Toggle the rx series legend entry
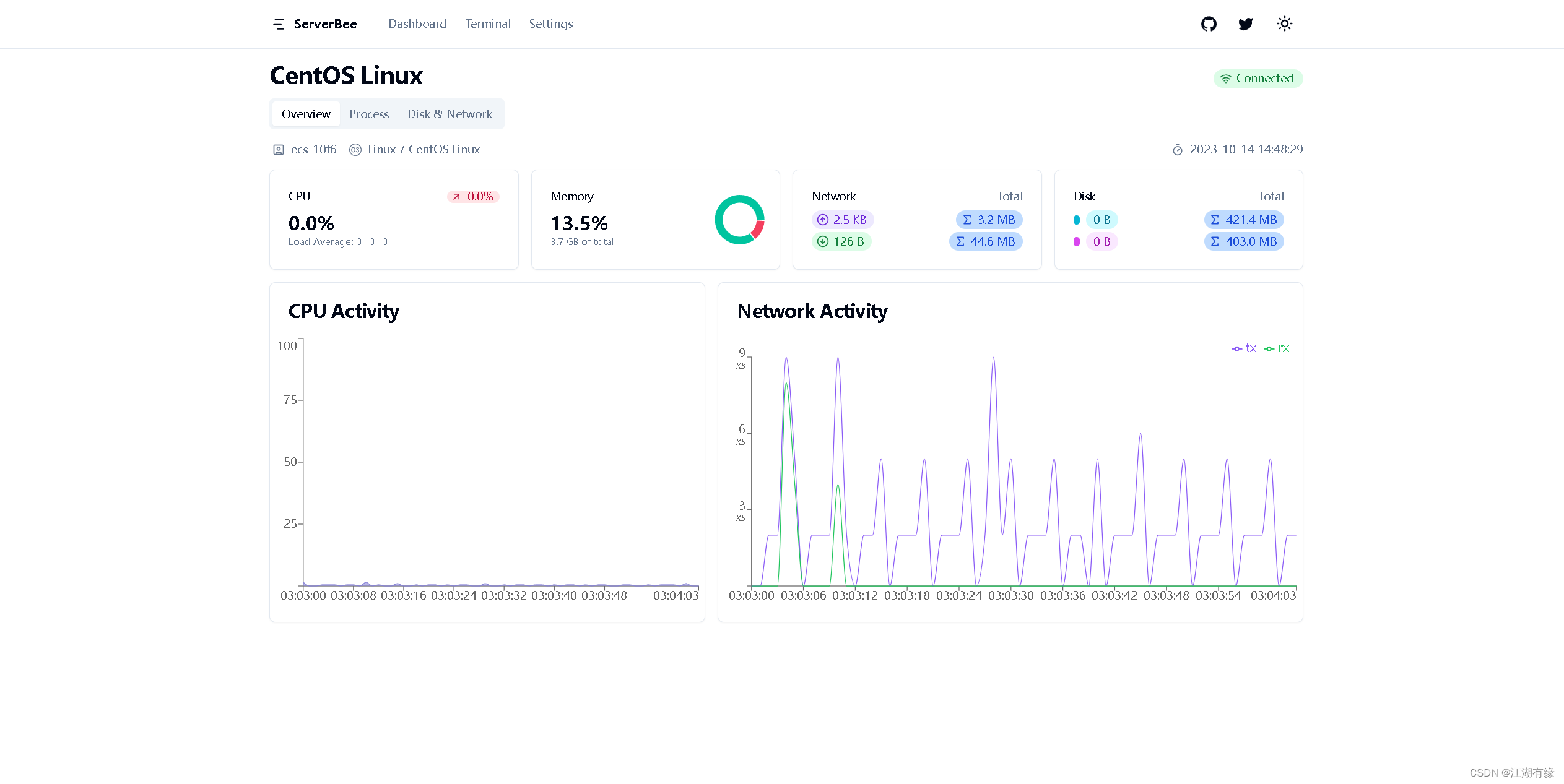 tap(1277, 348)
